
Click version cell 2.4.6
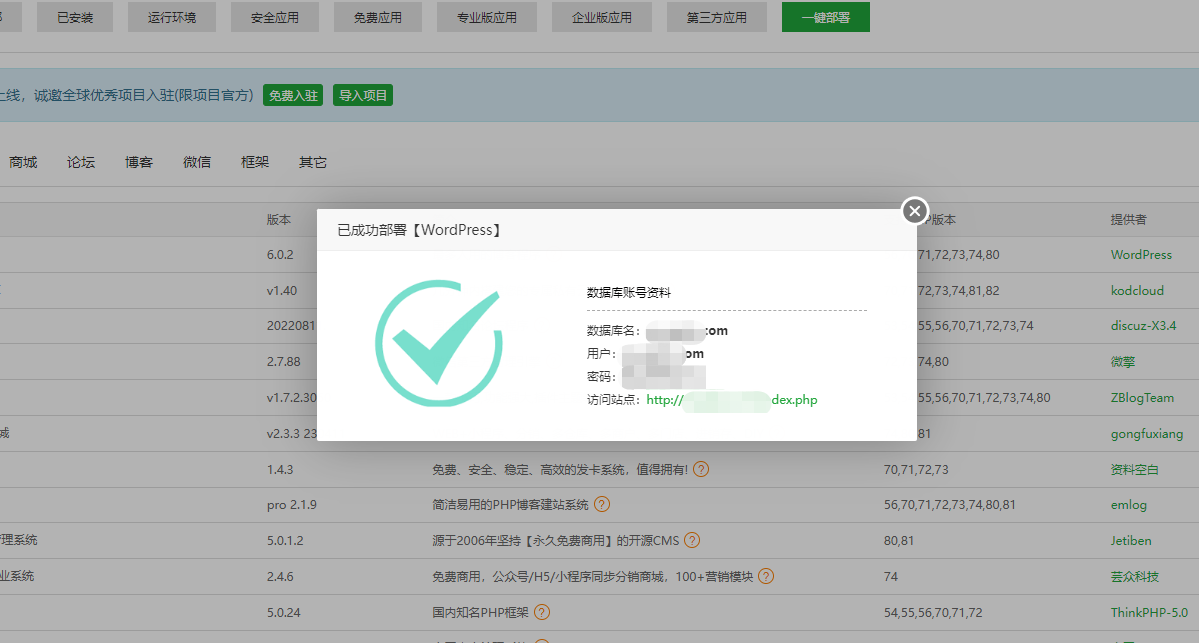click(280, 576)
